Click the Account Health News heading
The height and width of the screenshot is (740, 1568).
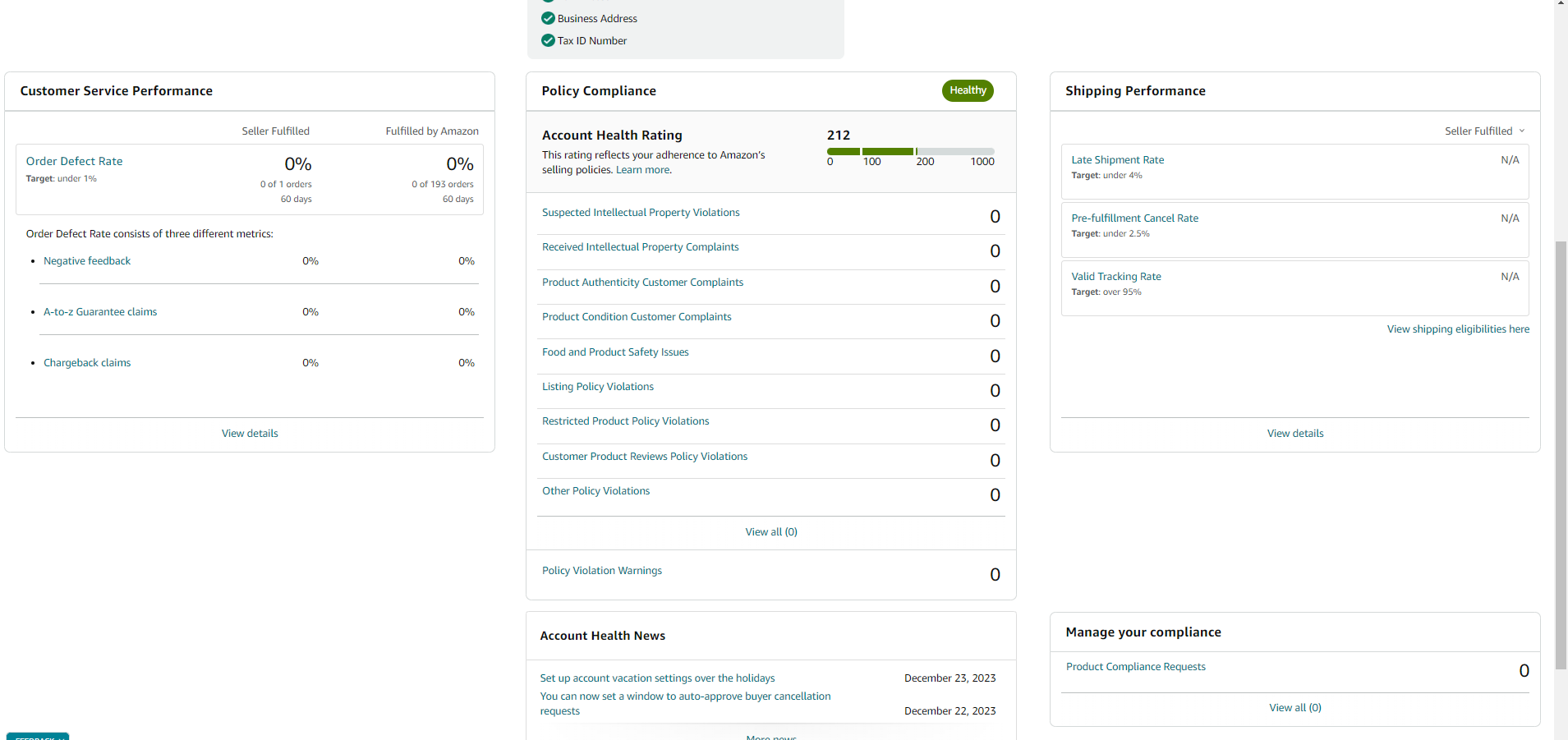pos(602,636)
